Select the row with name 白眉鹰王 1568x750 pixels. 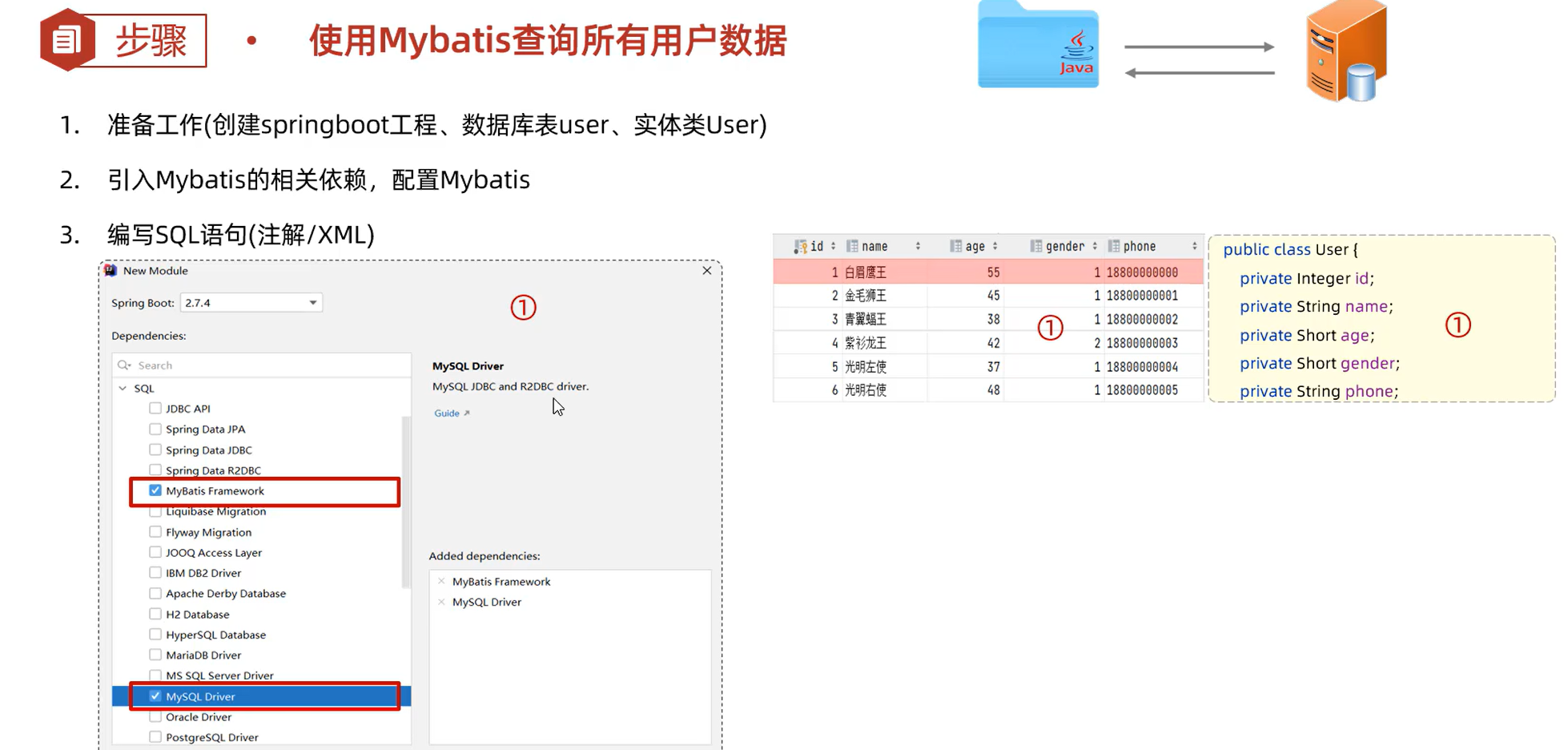tap(988, 272)
